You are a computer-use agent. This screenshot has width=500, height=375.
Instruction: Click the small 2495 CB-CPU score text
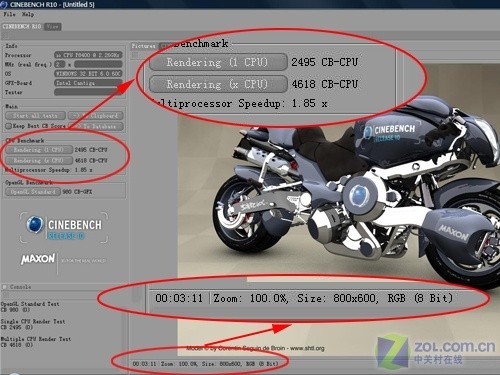click(91, 150)
